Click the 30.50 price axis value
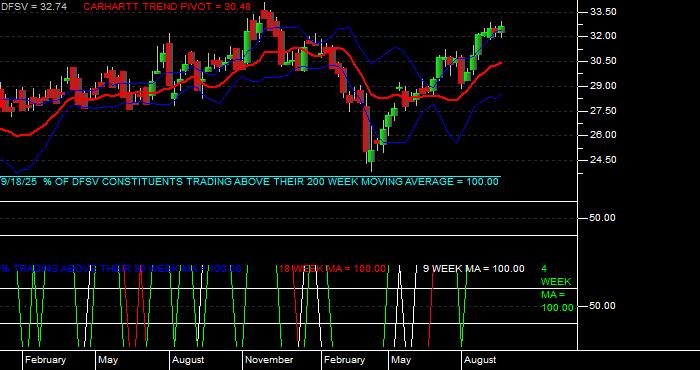 pyautogui.click(x=604, y=61)
